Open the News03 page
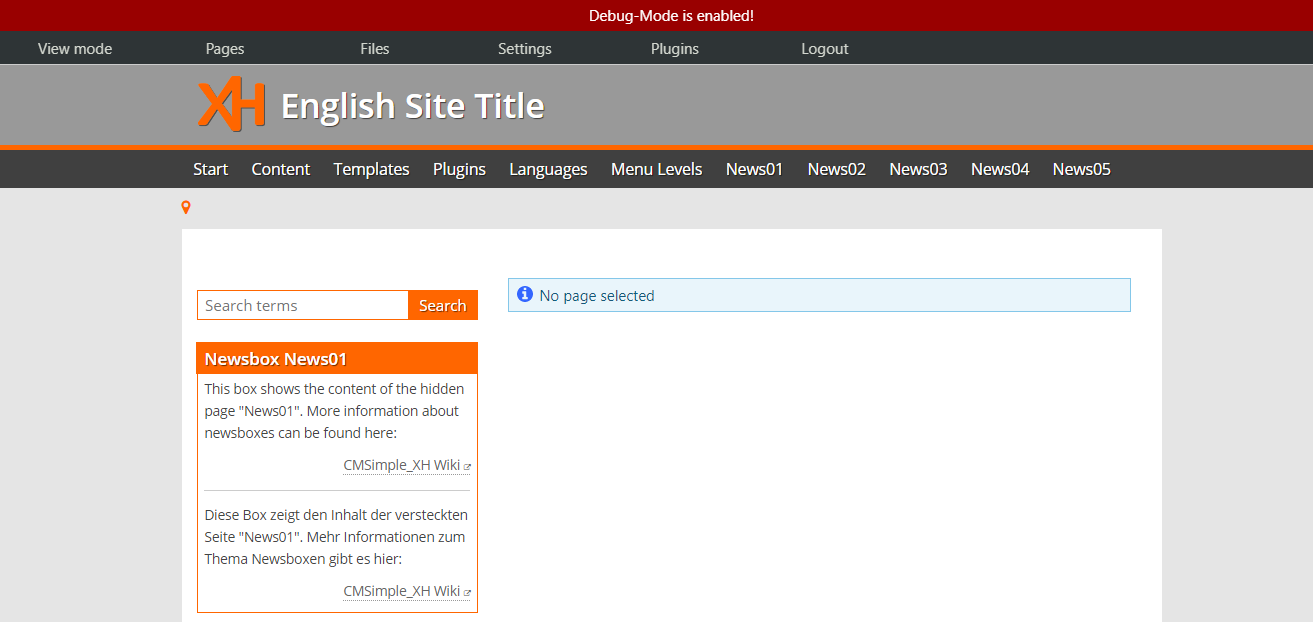The image size is (1313, 622). point(918,169)
